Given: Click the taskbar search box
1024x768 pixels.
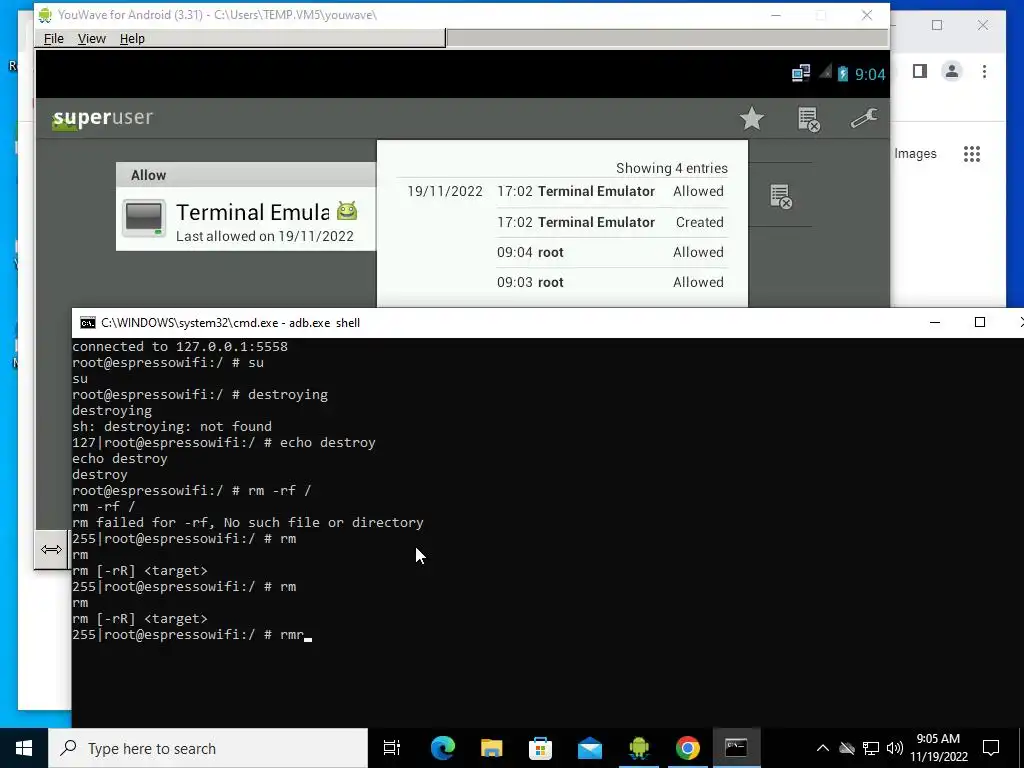Looking at the screenshot, I should 208,748.
